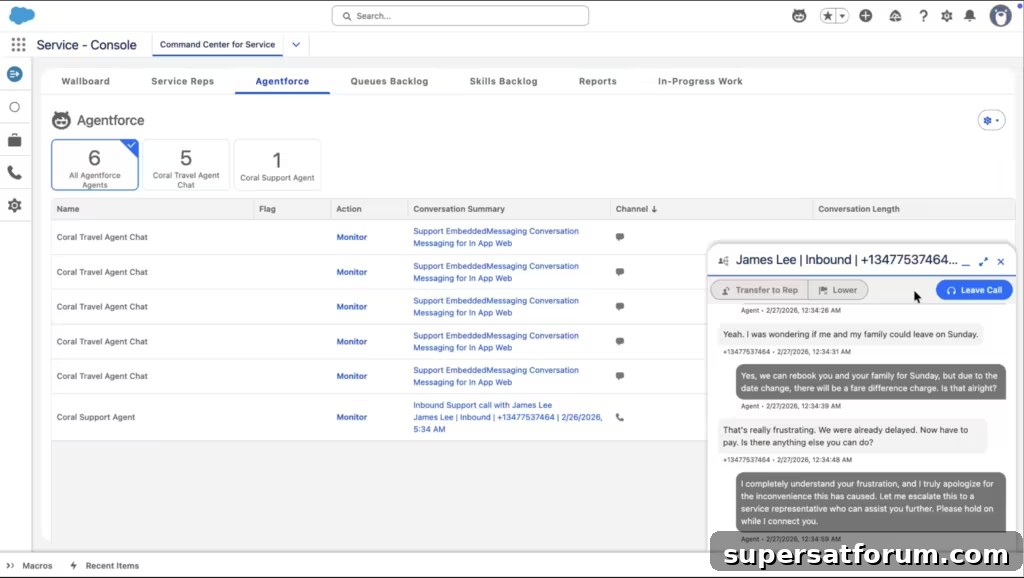Select the Agentforce tab
The height and width of the screenshot is (578, 1024).
click(x=282, y=81)
